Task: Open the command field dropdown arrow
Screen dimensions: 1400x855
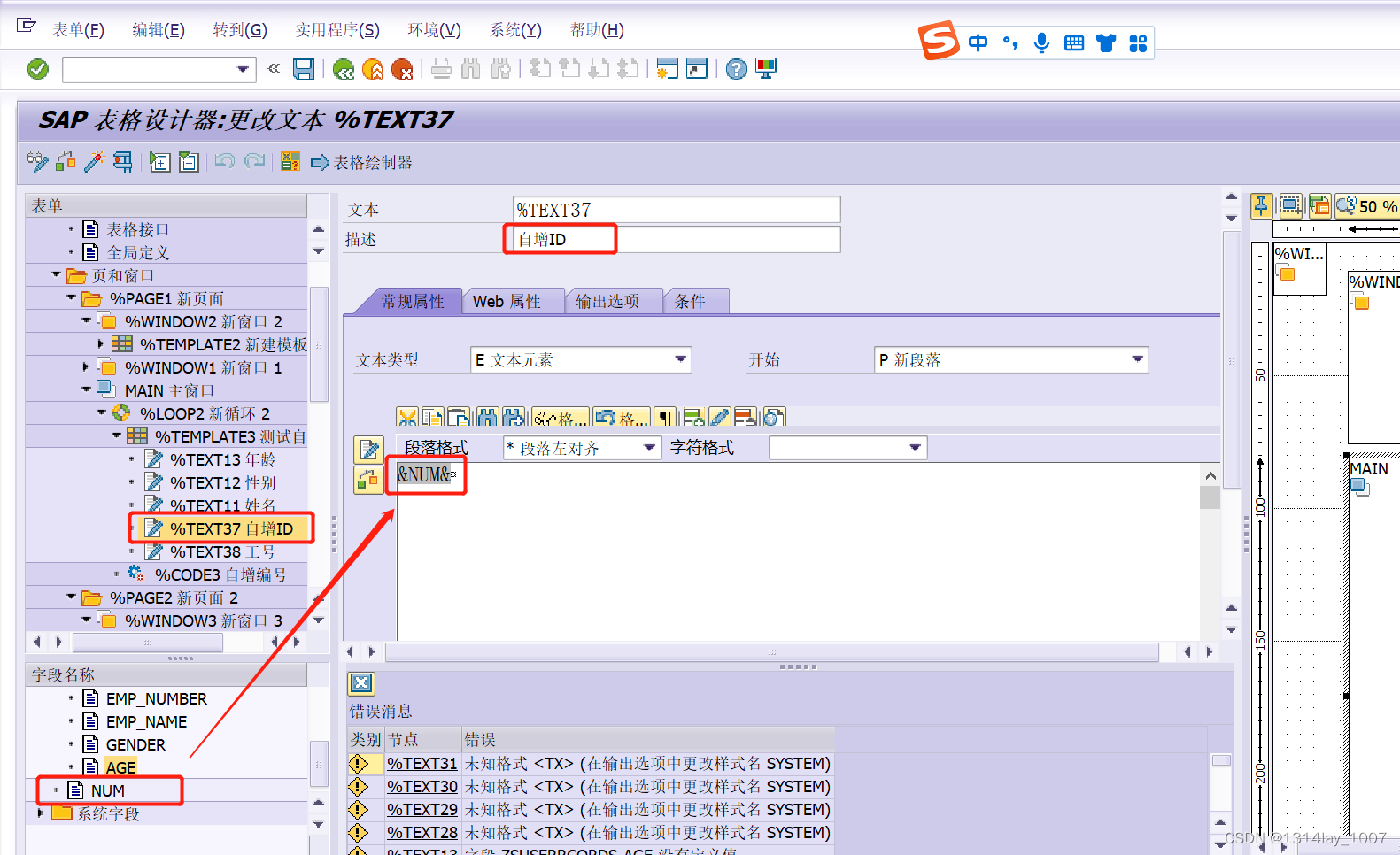Action: (x=243, y=69)
